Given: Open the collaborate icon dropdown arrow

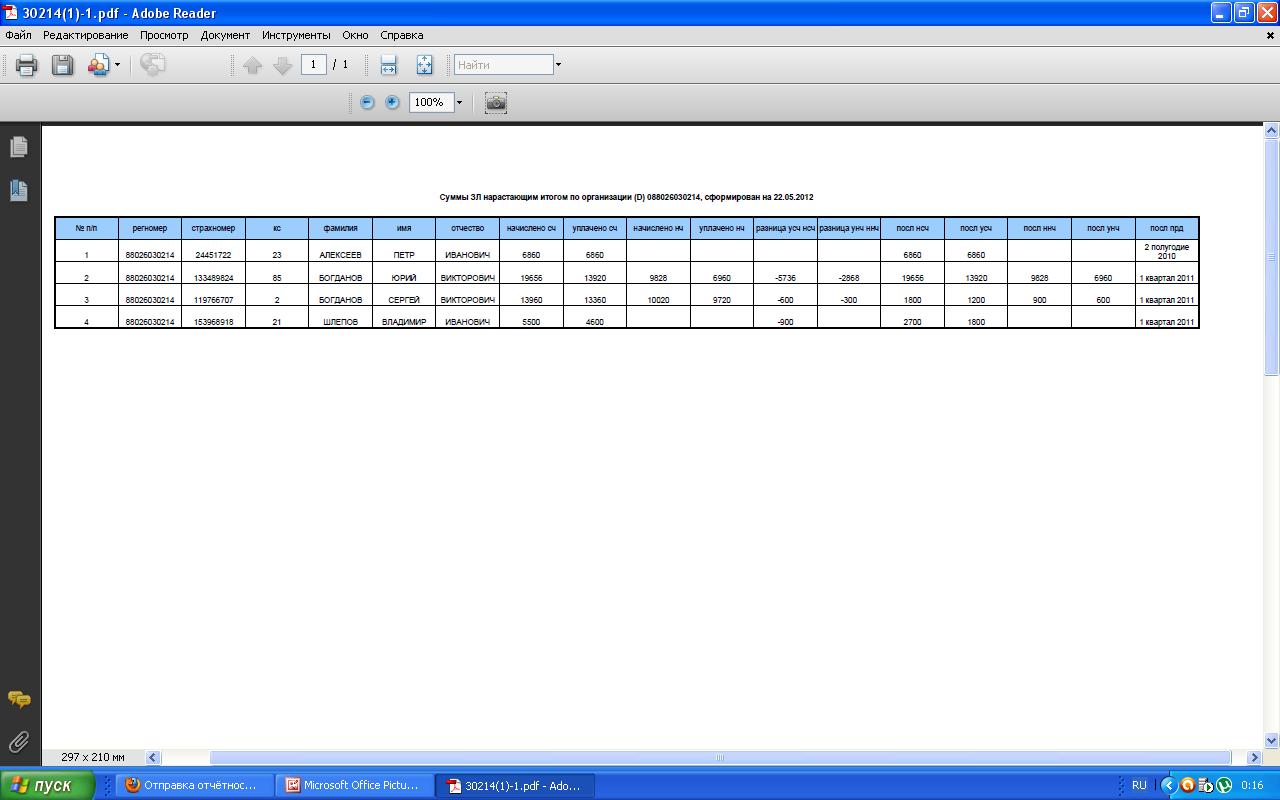Looking at the screenshot, I should (117, 65).
